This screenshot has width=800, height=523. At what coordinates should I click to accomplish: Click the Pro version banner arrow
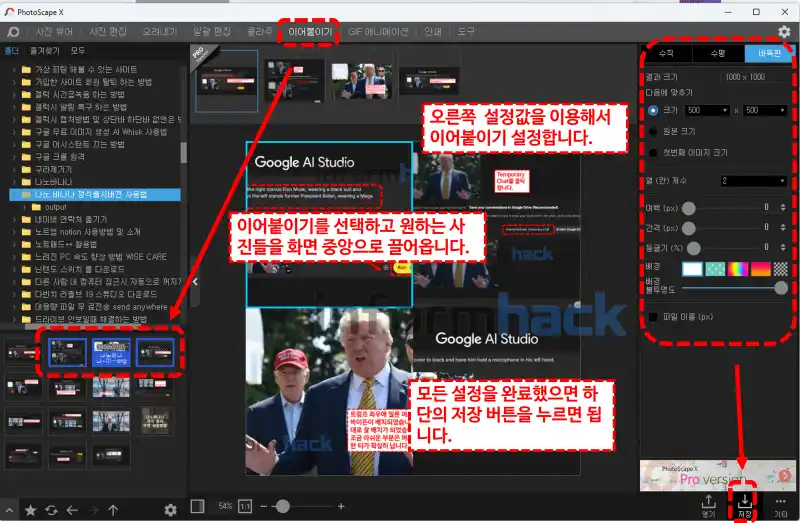pos(785,476)
